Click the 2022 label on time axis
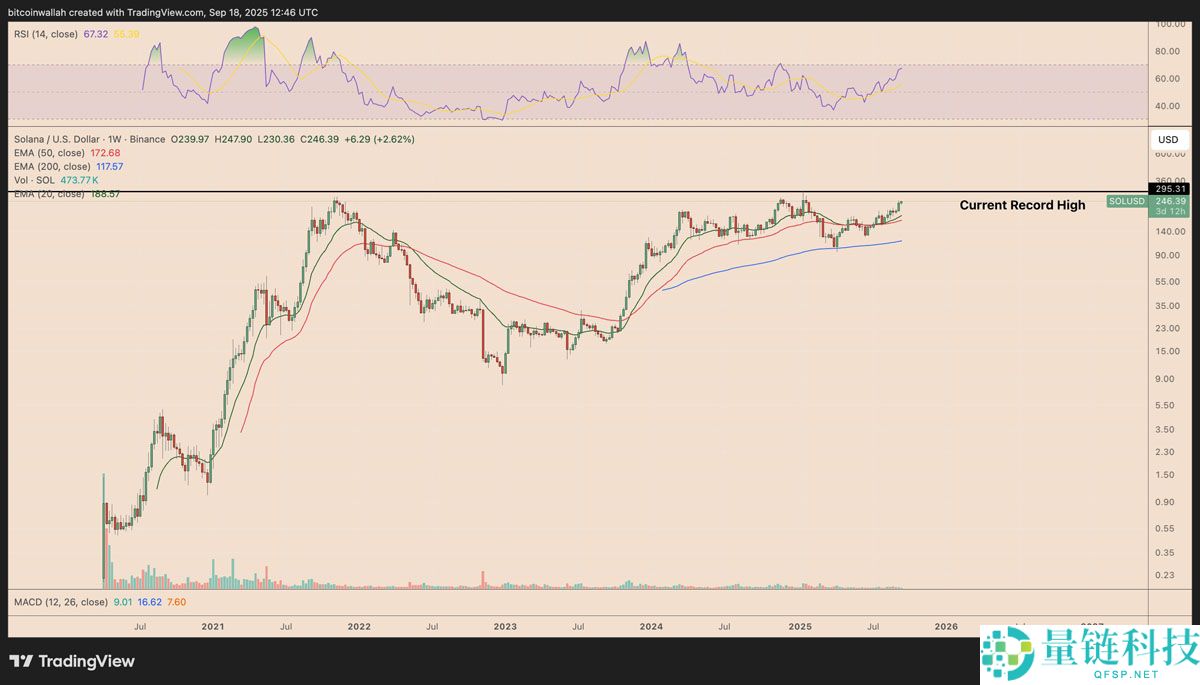Screen dimensions: 1200x685 (x=359, y=626)
